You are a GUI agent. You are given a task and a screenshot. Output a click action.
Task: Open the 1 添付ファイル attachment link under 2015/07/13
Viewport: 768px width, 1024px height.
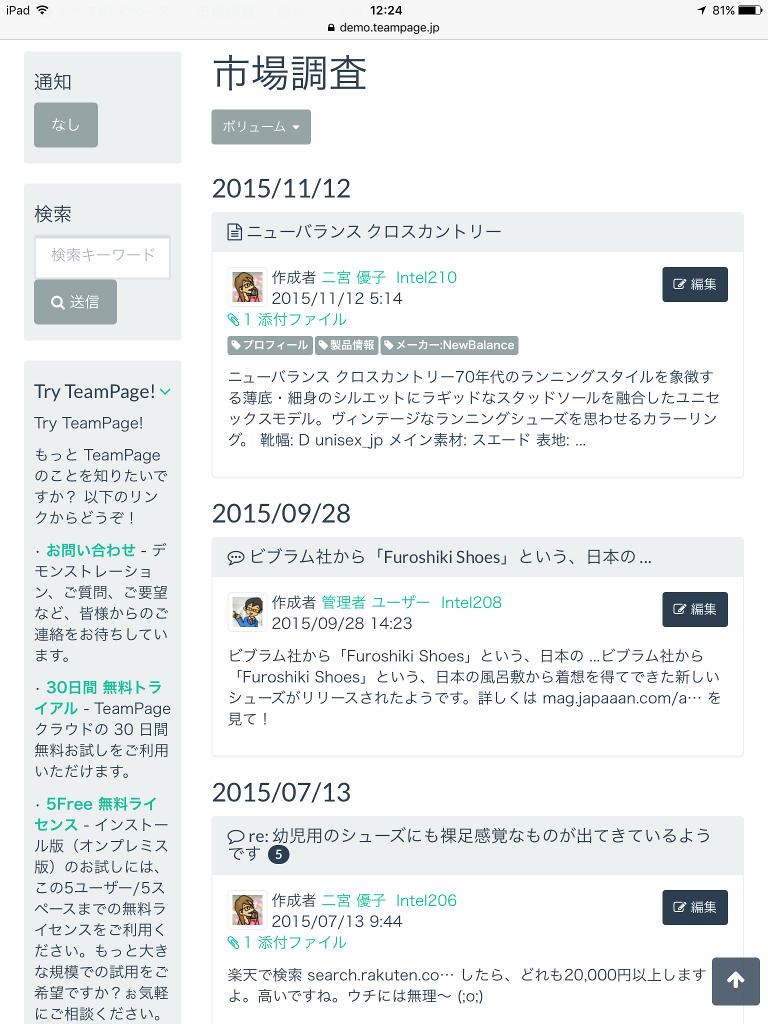287,942
